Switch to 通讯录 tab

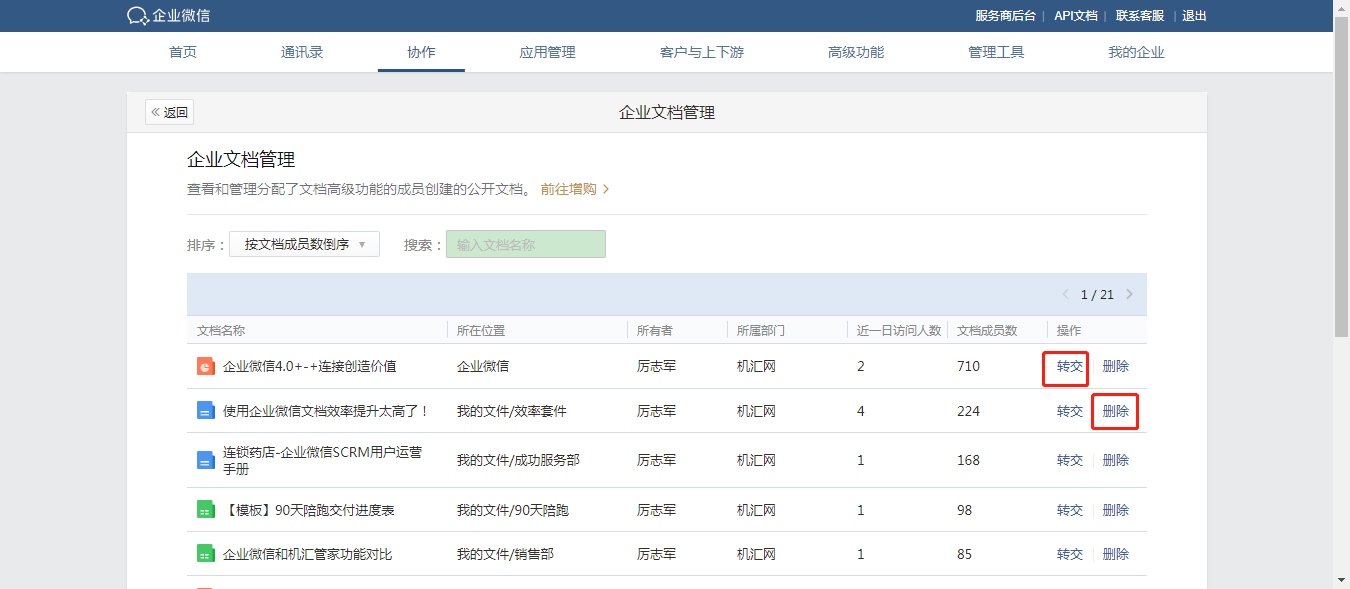click(x=302, y=52)
